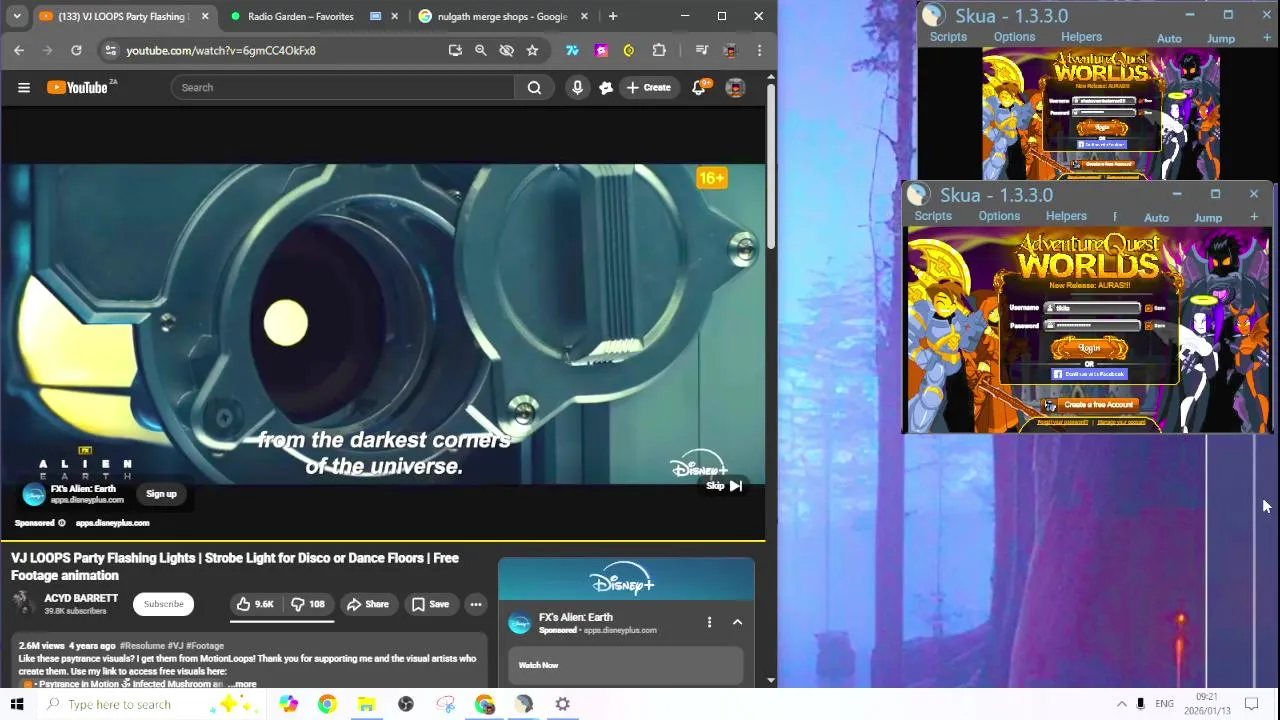This screenshot has height=720, width=1280.
Task: Toggle the eye-slash tracking protection icon
Action: (x=506, y=50)
